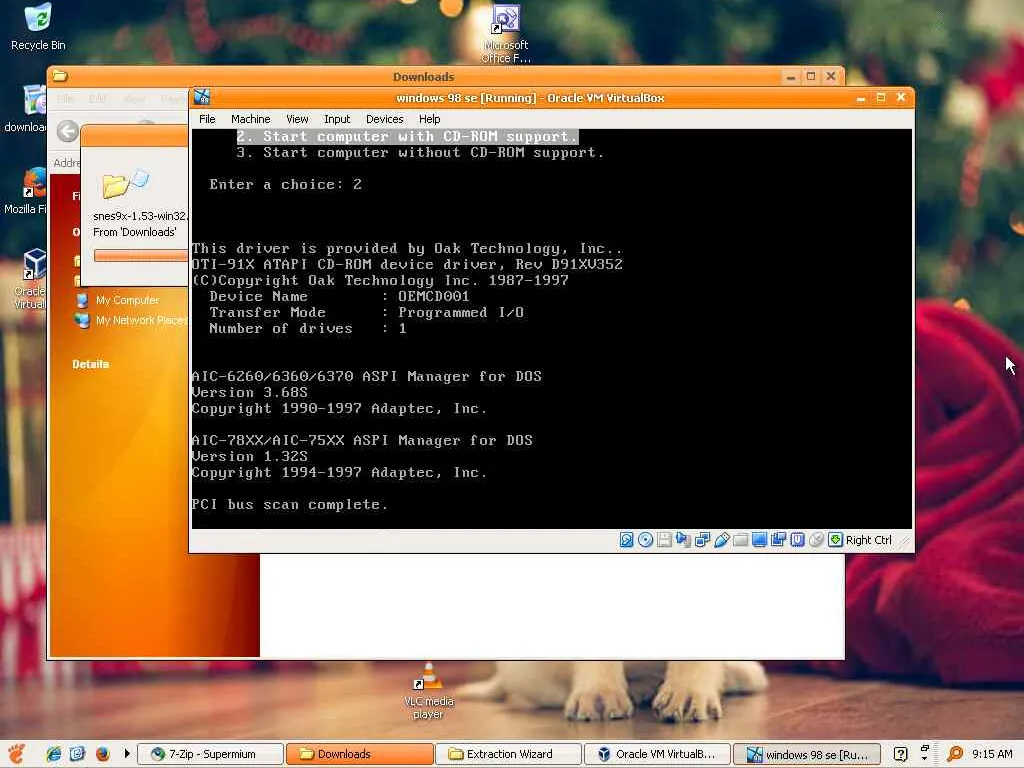1024x768 pixels.
Task: Click the recording indicator in VirtualBox status bar
Action: point(778,539)
